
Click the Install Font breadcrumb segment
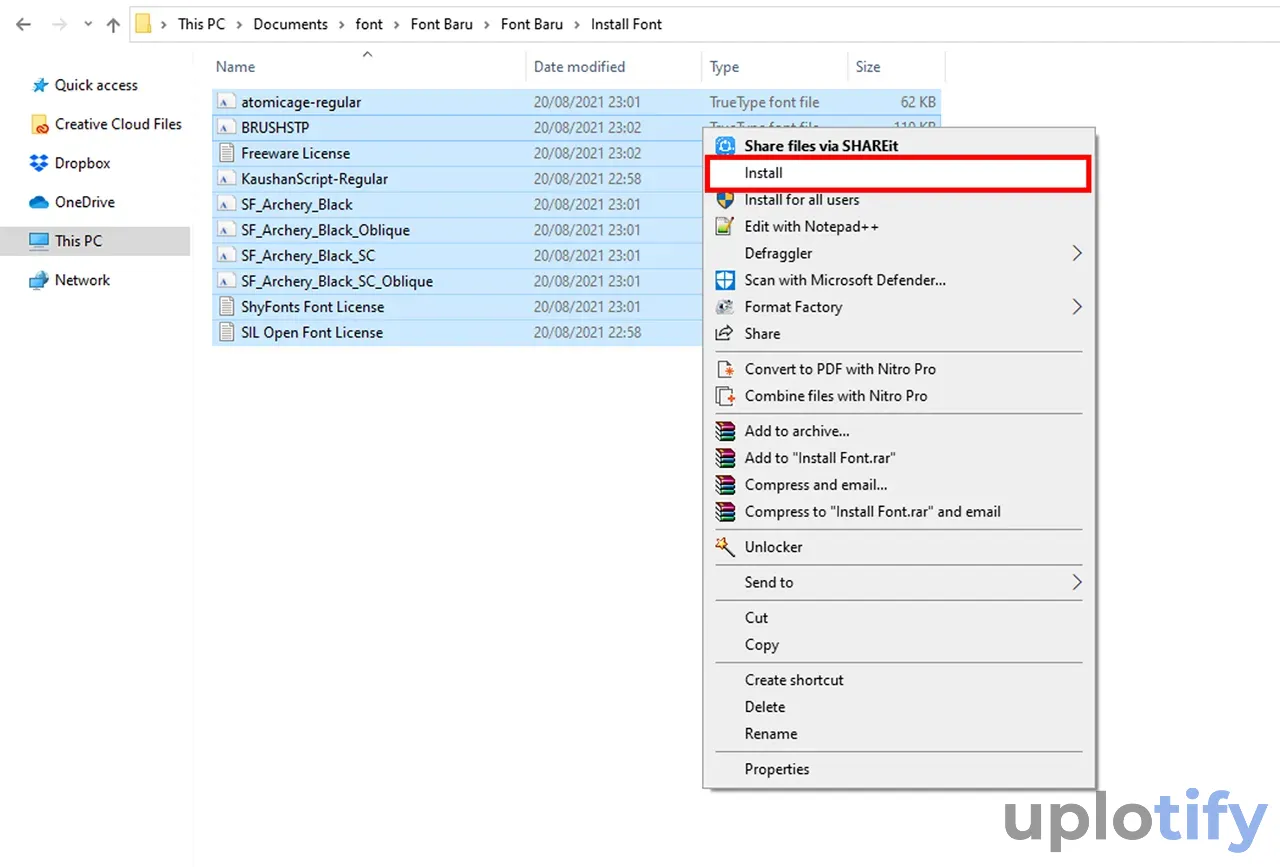[x=627, y=24]
